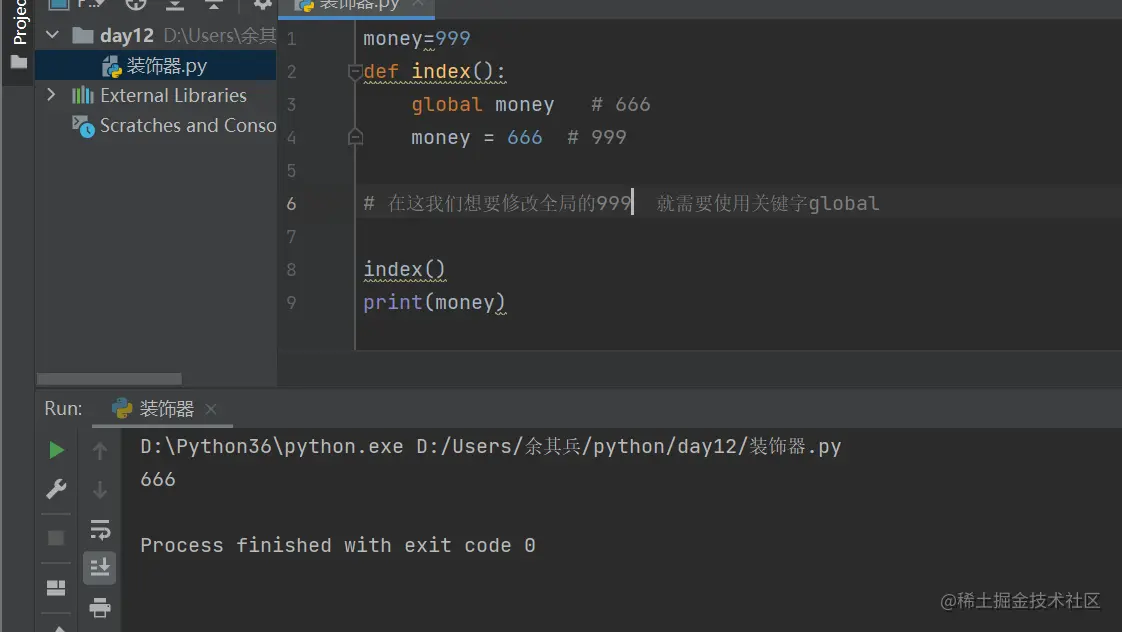Screen dimensions: 1122x632
Task: Collapse all in project toolbar
Action: (213, 4)
